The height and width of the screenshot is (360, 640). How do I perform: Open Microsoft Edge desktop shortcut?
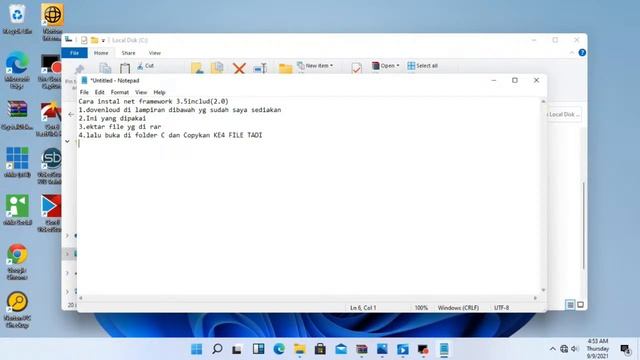(17, 70)
